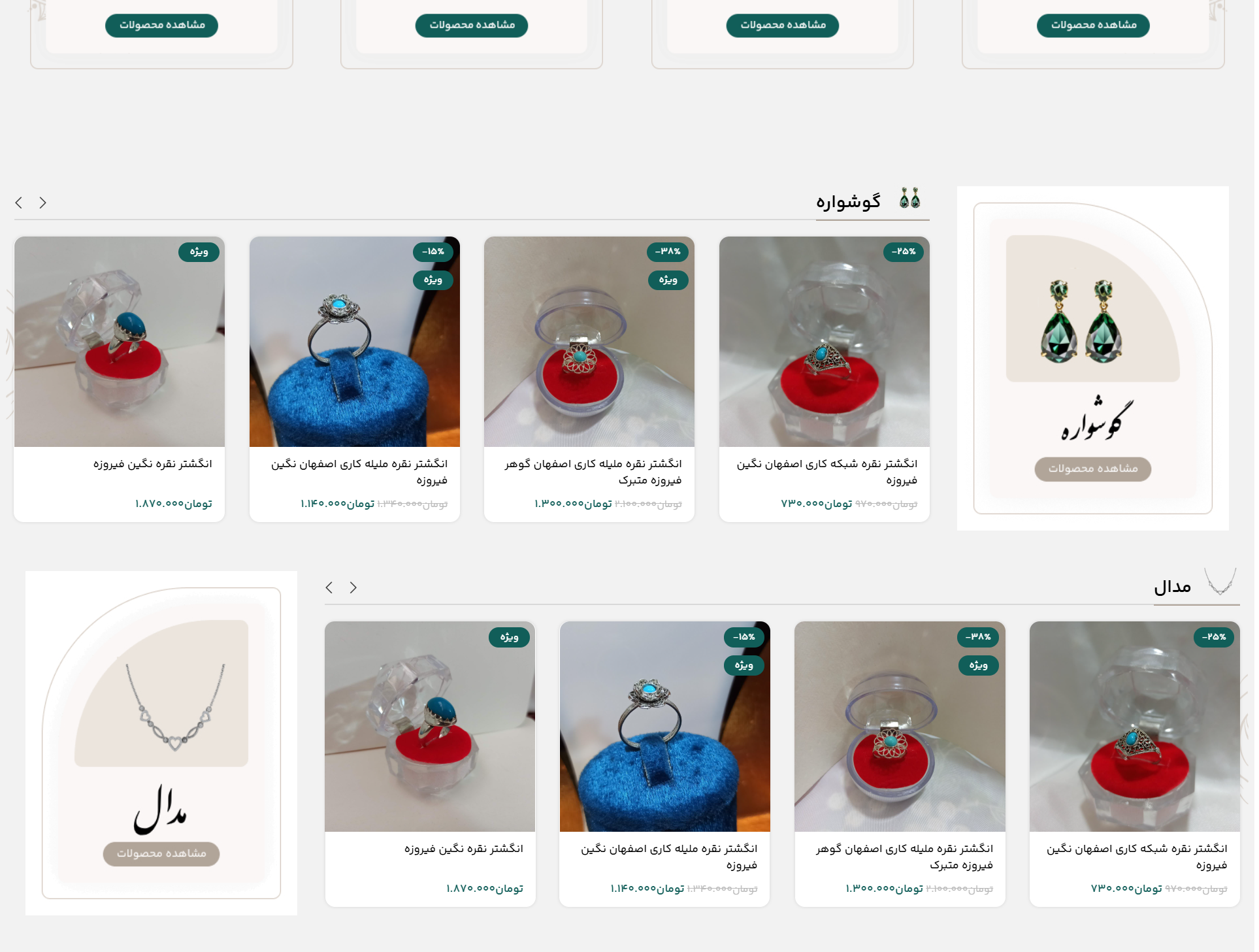Click مشاهده محصولات button under گوشواره card
Image resolution: width=1259 pixels, height=952 pixels.
click(x=1092, y=469)
